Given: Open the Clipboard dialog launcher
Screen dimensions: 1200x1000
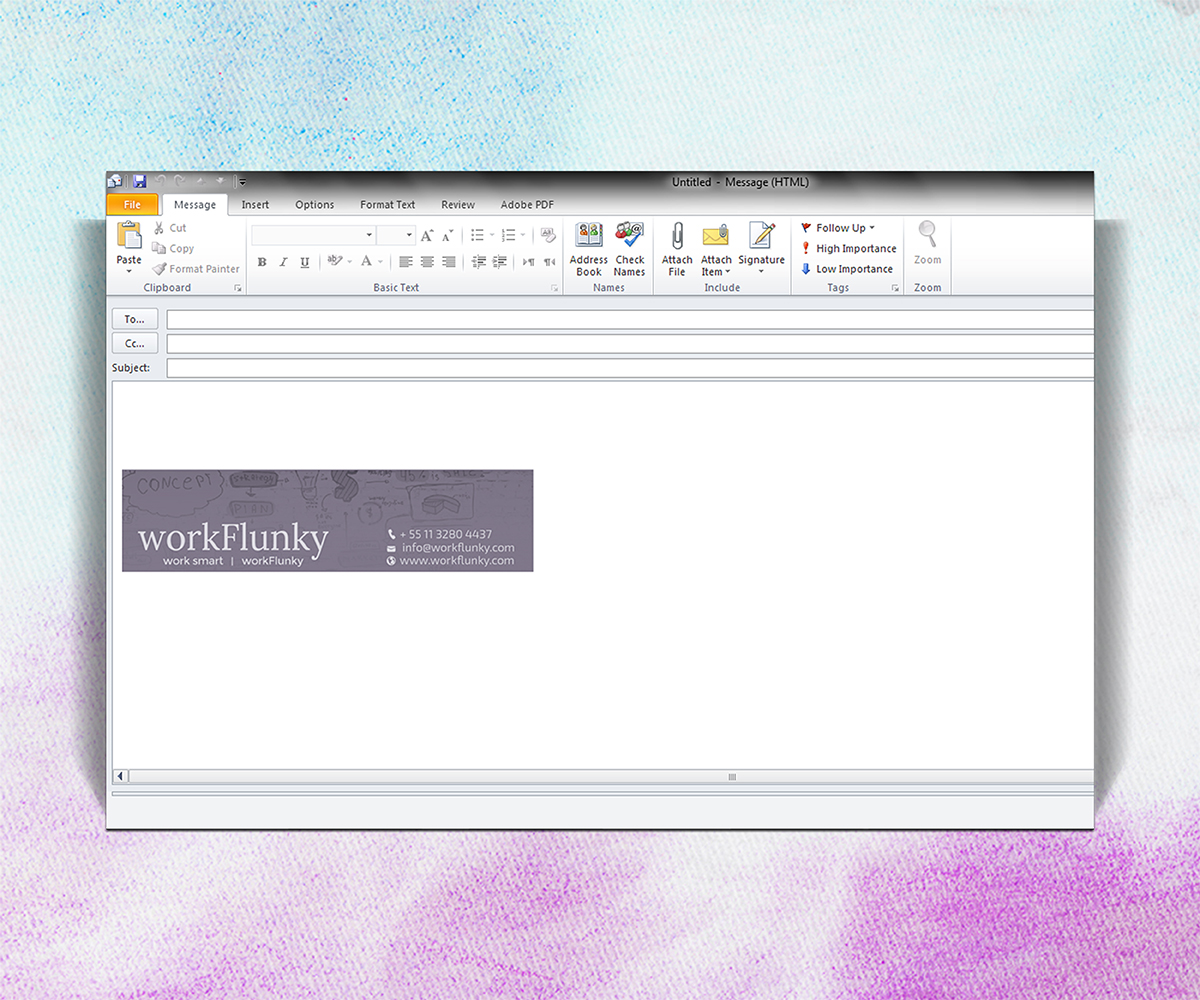Looking at the screenshot, I should point(238,288).
